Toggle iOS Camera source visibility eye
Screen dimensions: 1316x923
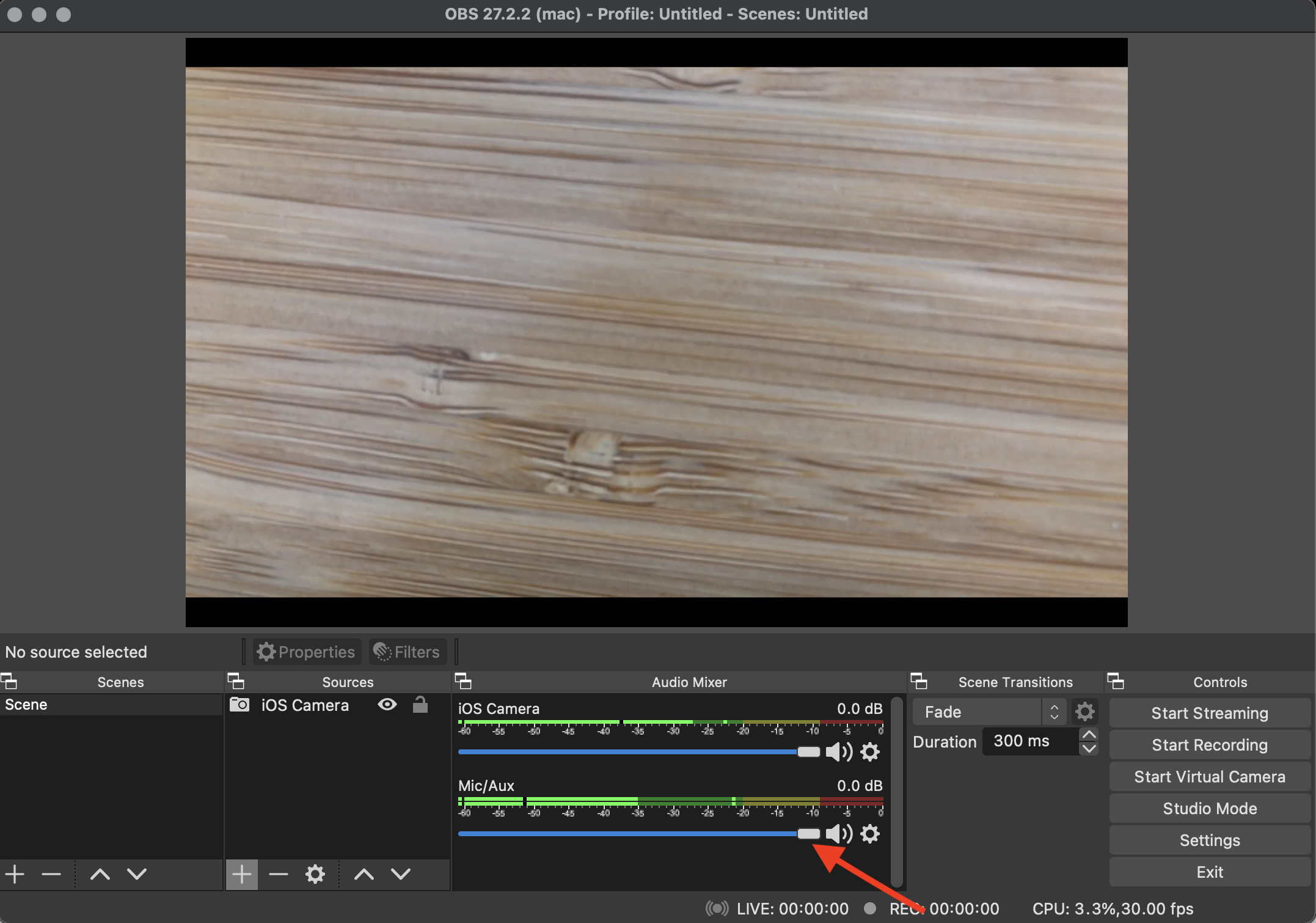click(x=387, y=705)
